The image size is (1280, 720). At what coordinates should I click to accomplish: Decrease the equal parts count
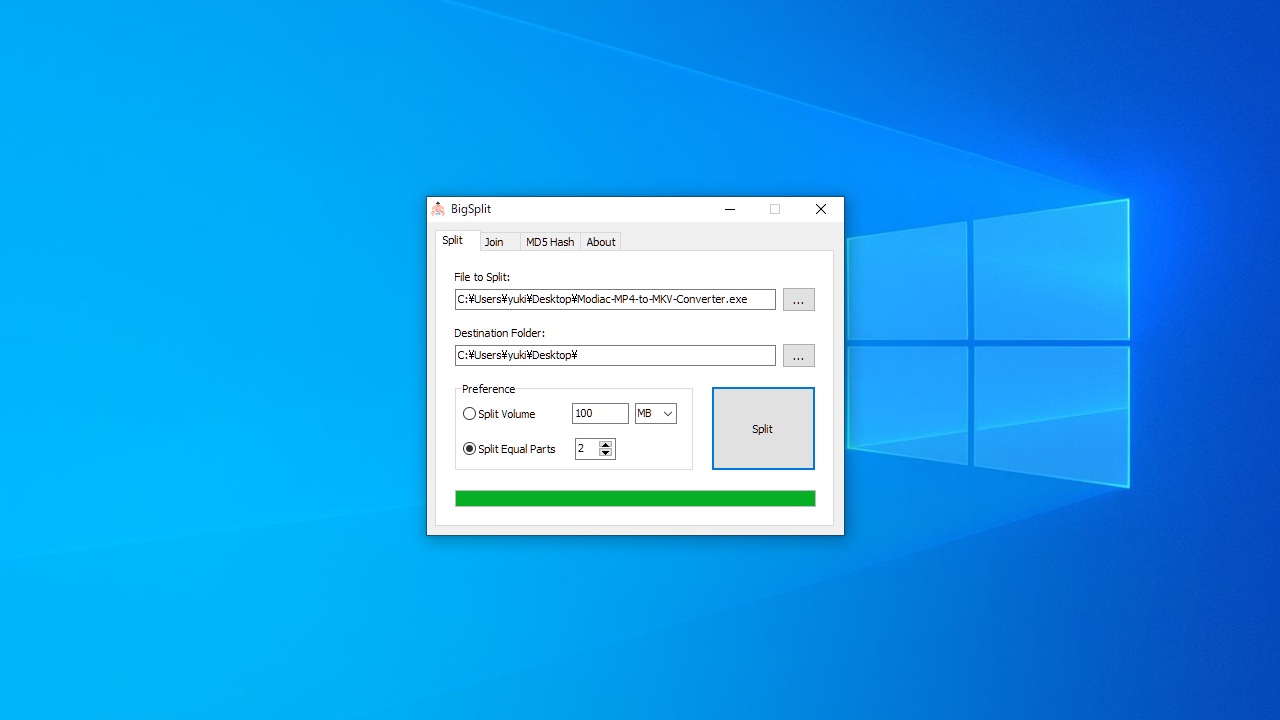coord(606,454)
